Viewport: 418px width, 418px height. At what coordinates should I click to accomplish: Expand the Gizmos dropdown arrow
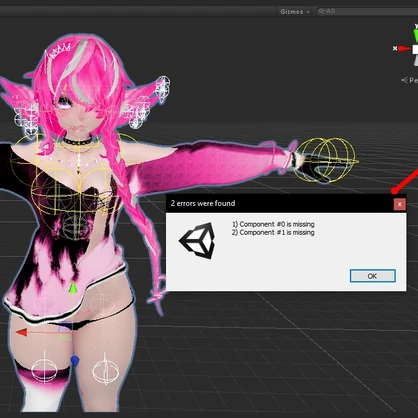tap(308, 12)
